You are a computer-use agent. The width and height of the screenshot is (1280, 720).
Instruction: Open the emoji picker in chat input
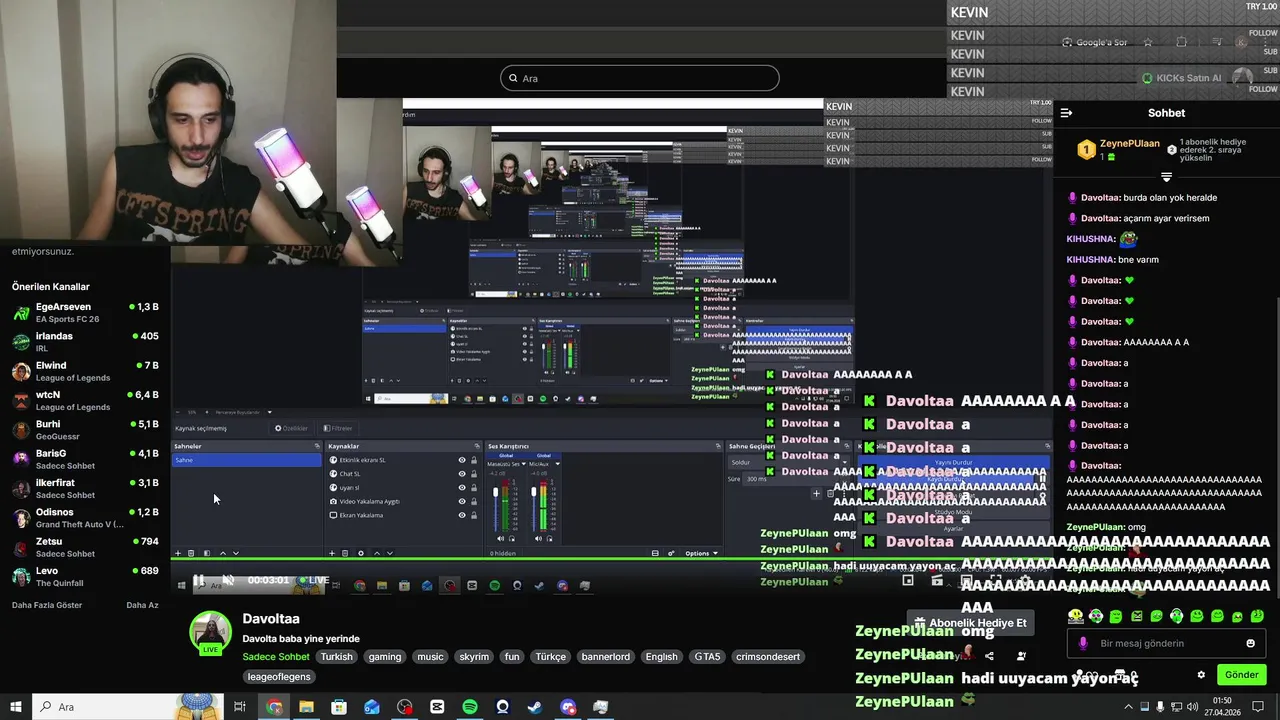1250,643
